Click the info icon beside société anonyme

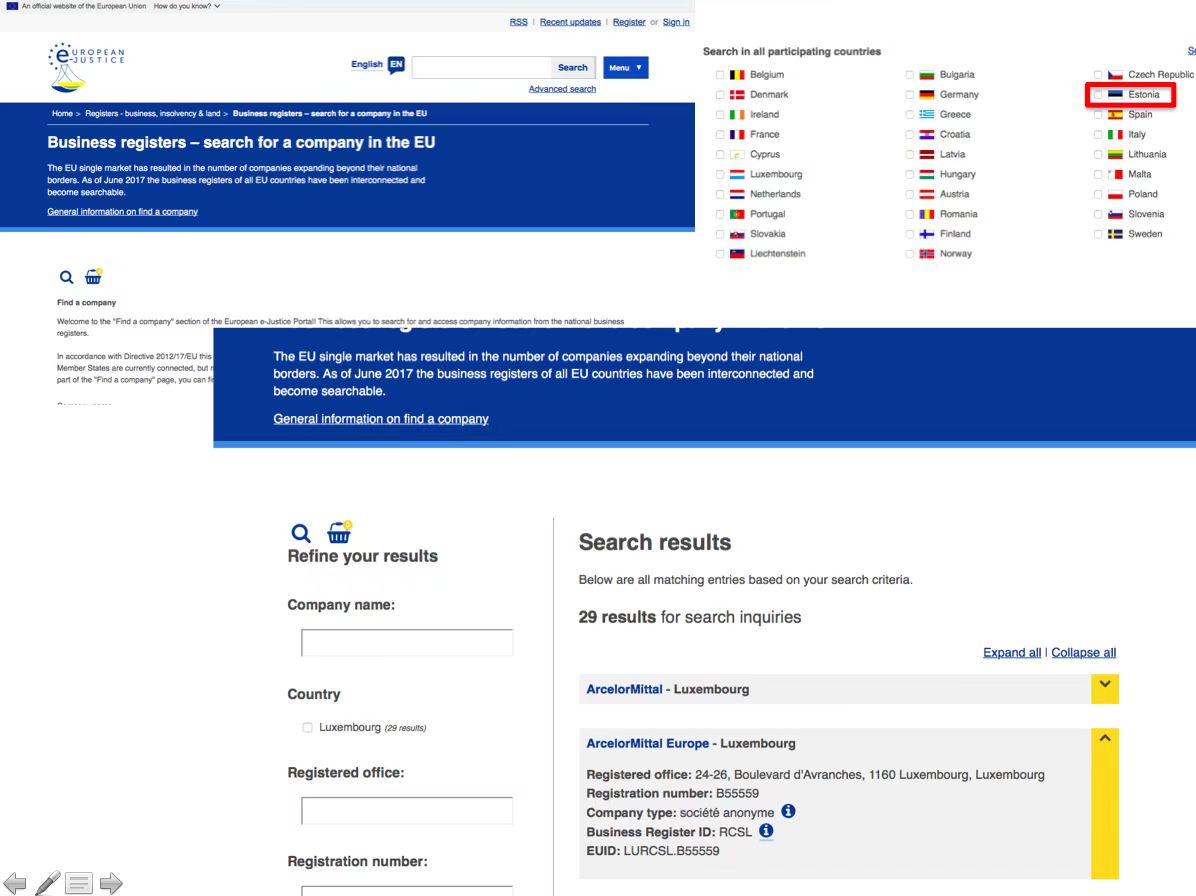point(788,811)
